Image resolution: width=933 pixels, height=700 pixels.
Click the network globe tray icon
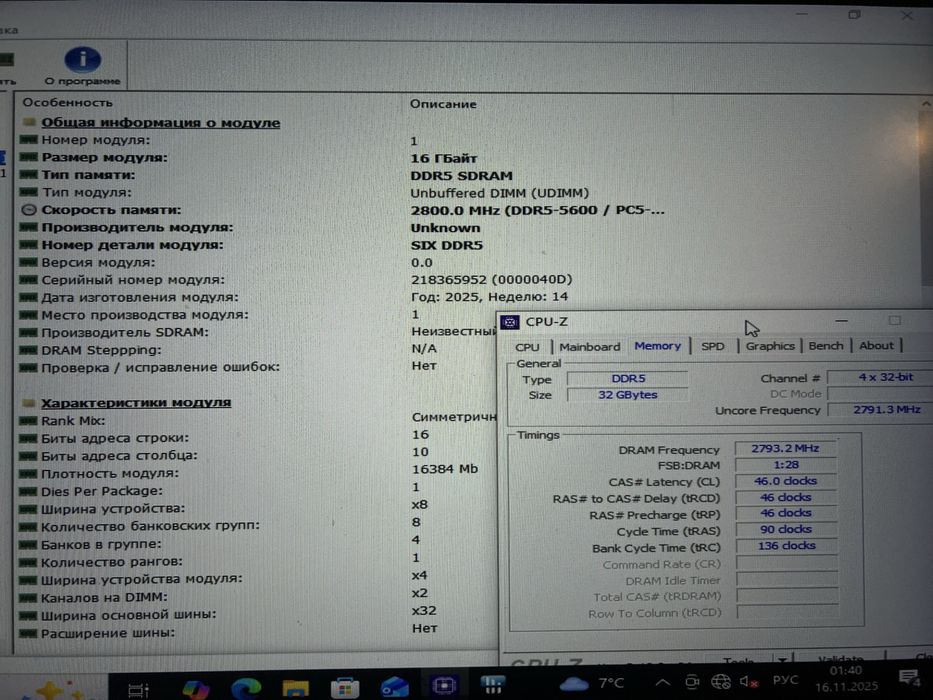point(720,681)
